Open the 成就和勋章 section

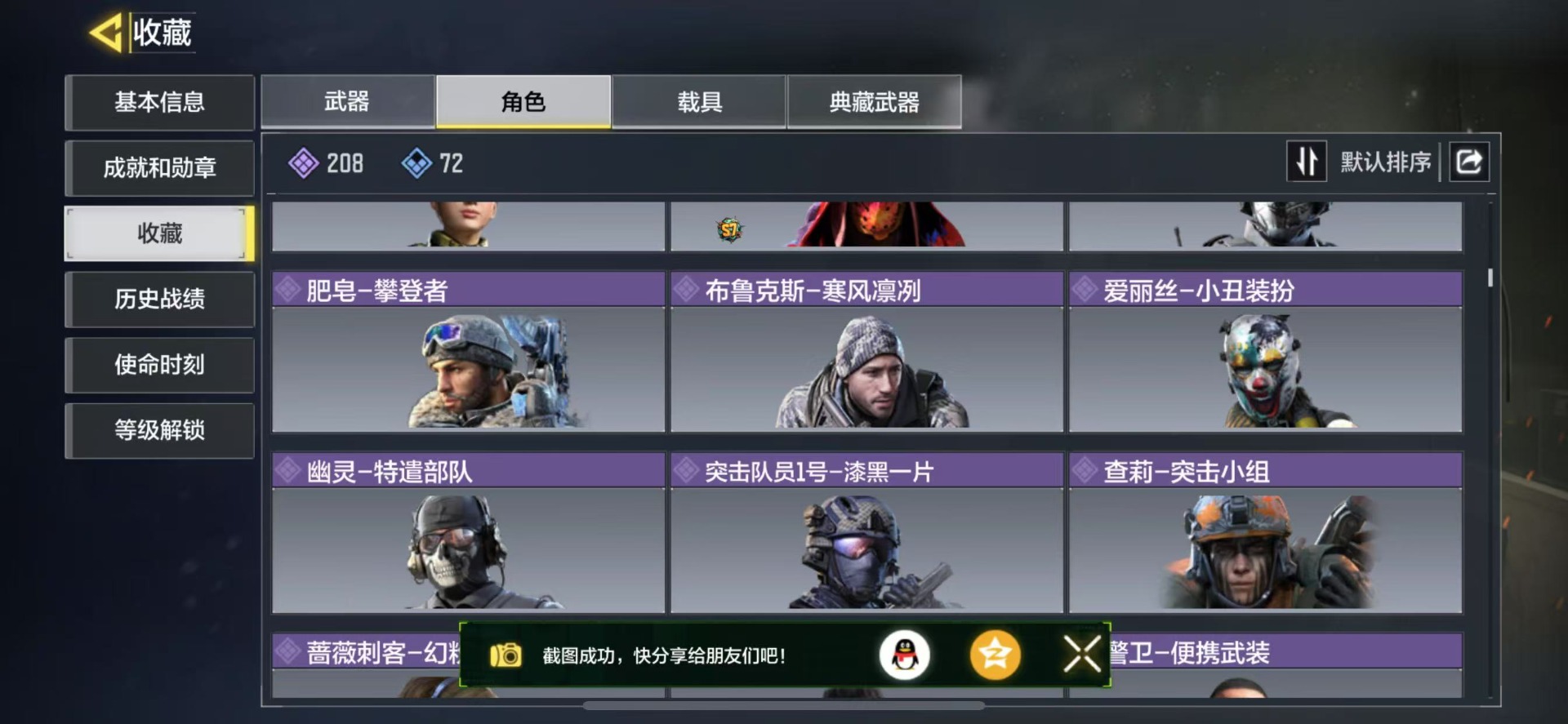click(160, 168)
